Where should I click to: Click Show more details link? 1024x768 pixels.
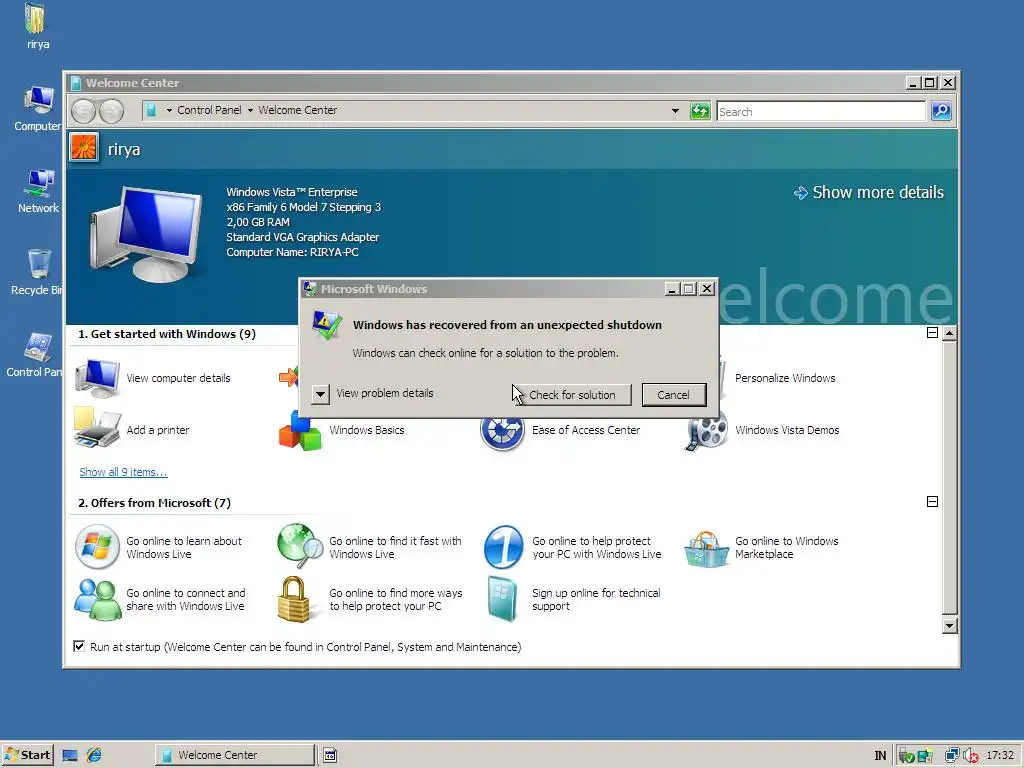click(x=869, y=192)
